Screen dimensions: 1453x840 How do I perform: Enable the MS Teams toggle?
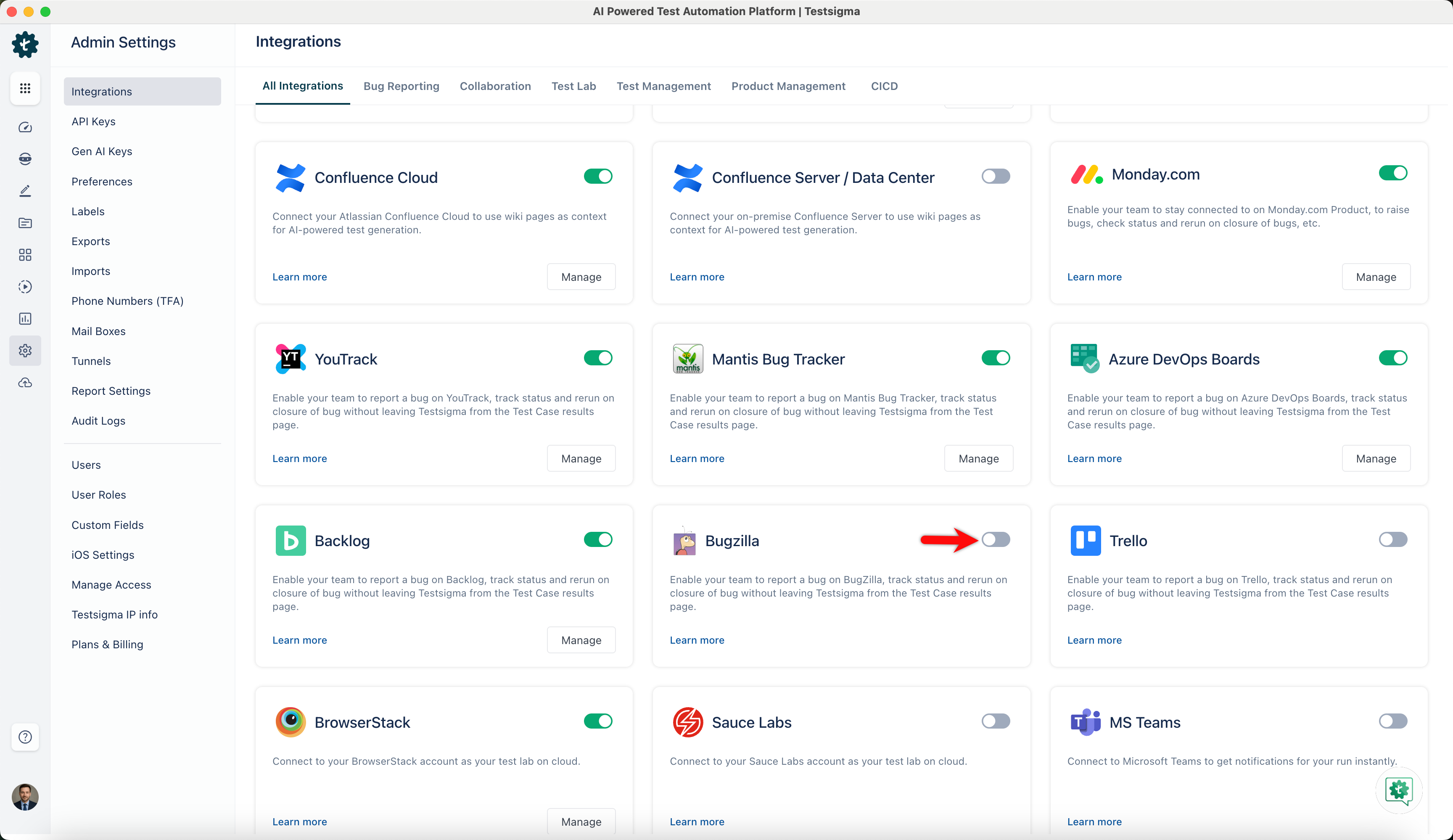pos(1393,721)
